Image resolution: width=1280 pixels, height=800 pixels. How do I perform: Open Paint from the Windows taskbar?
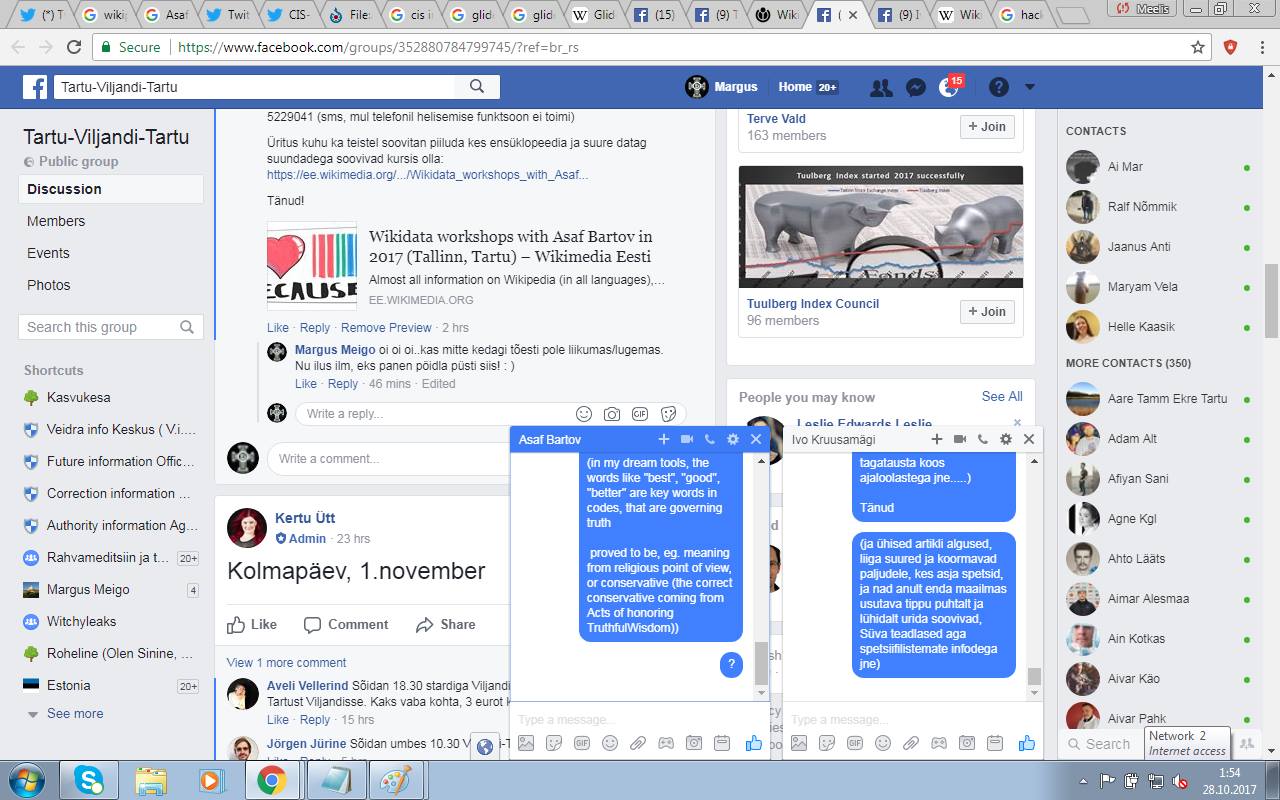[397, 780]
